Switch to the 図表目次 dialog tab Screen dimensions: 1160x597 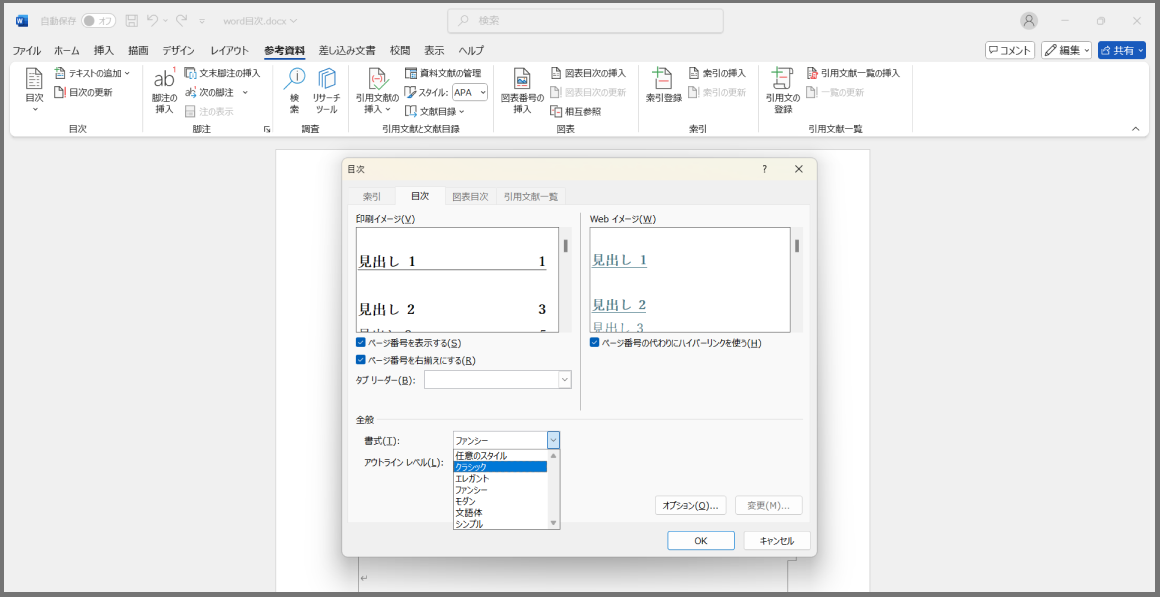click(x=471, y=196)
